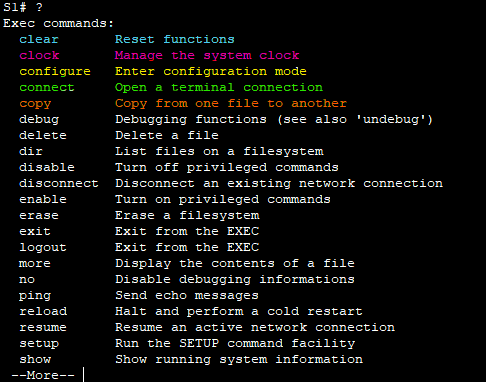This screenshot has width=486, height=382.
Task: Click the 'setup' command name
Action: [39, 344]
